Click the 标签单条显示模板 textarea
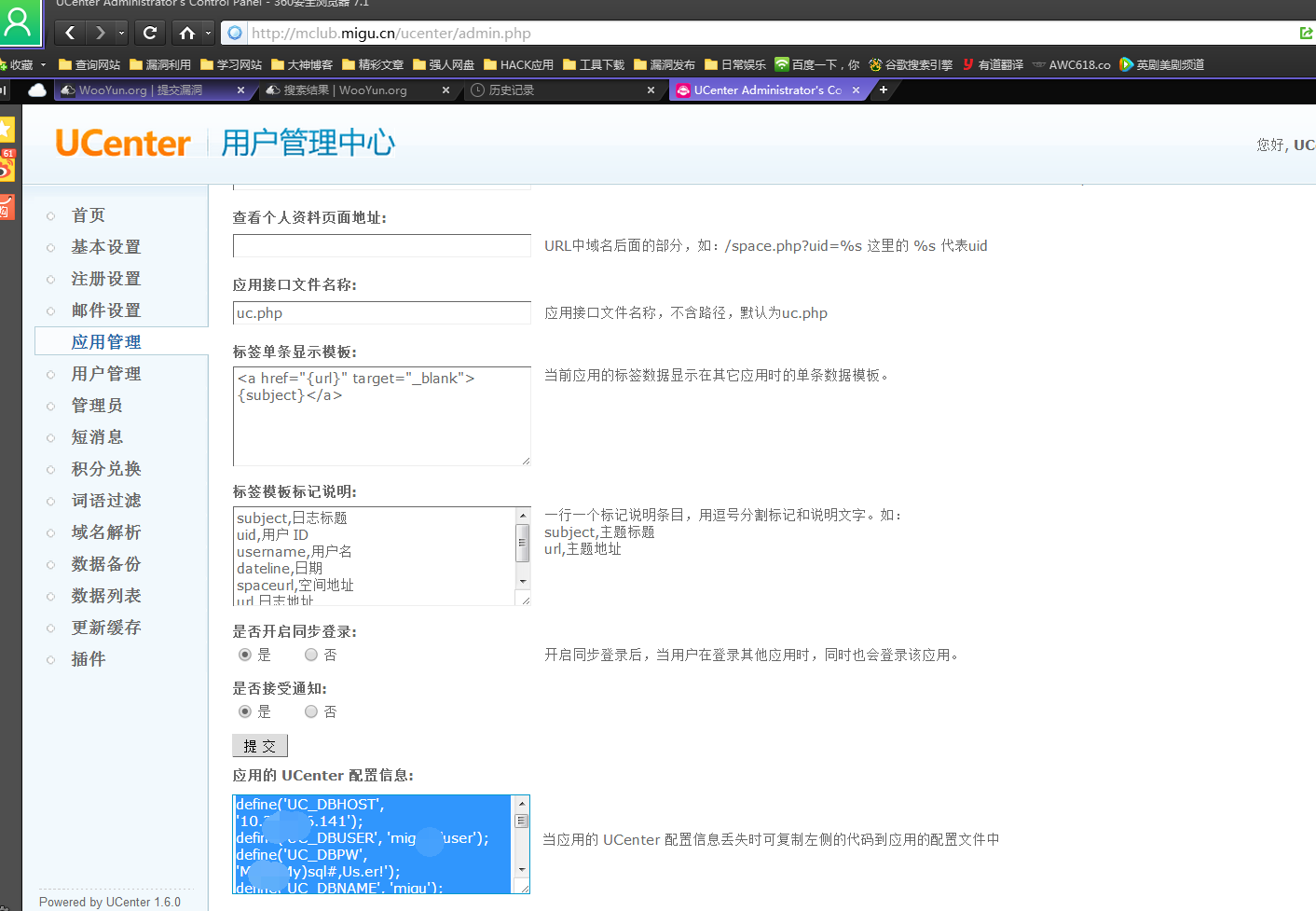Image resolution: width=1316 pixels, height=911 pixels. click(382, 416)
